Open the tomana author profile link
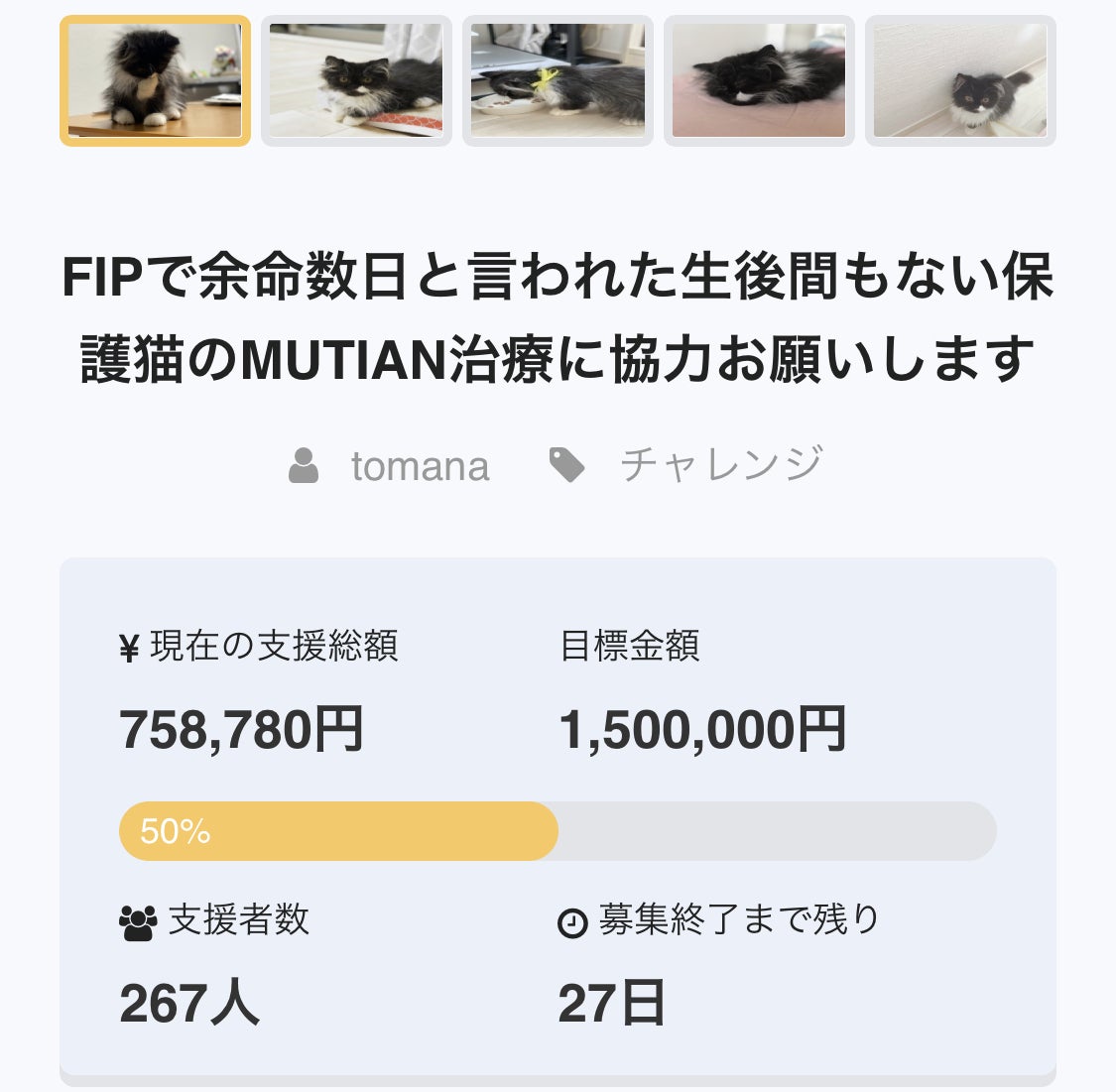 [420, 467]
